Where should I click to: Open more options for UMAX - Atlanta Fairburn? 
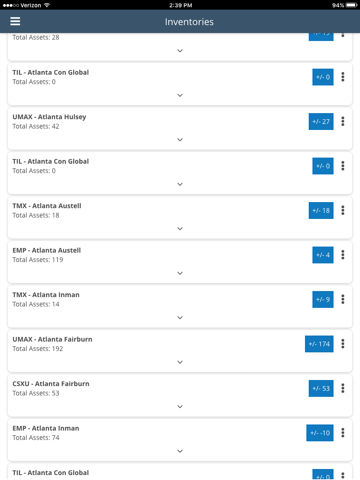343,344
